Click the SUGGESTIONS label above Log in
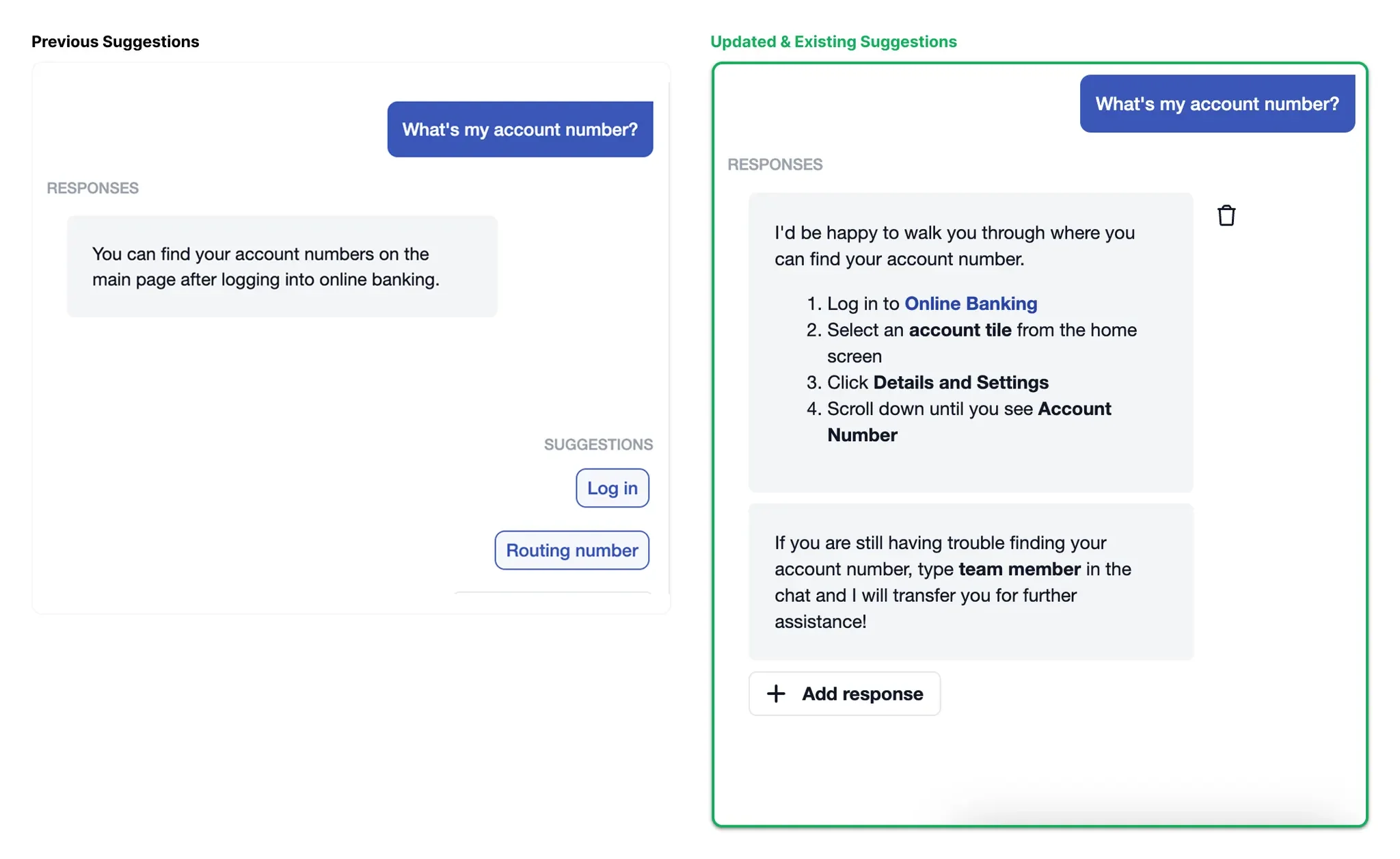 click(x=598, y=445)
